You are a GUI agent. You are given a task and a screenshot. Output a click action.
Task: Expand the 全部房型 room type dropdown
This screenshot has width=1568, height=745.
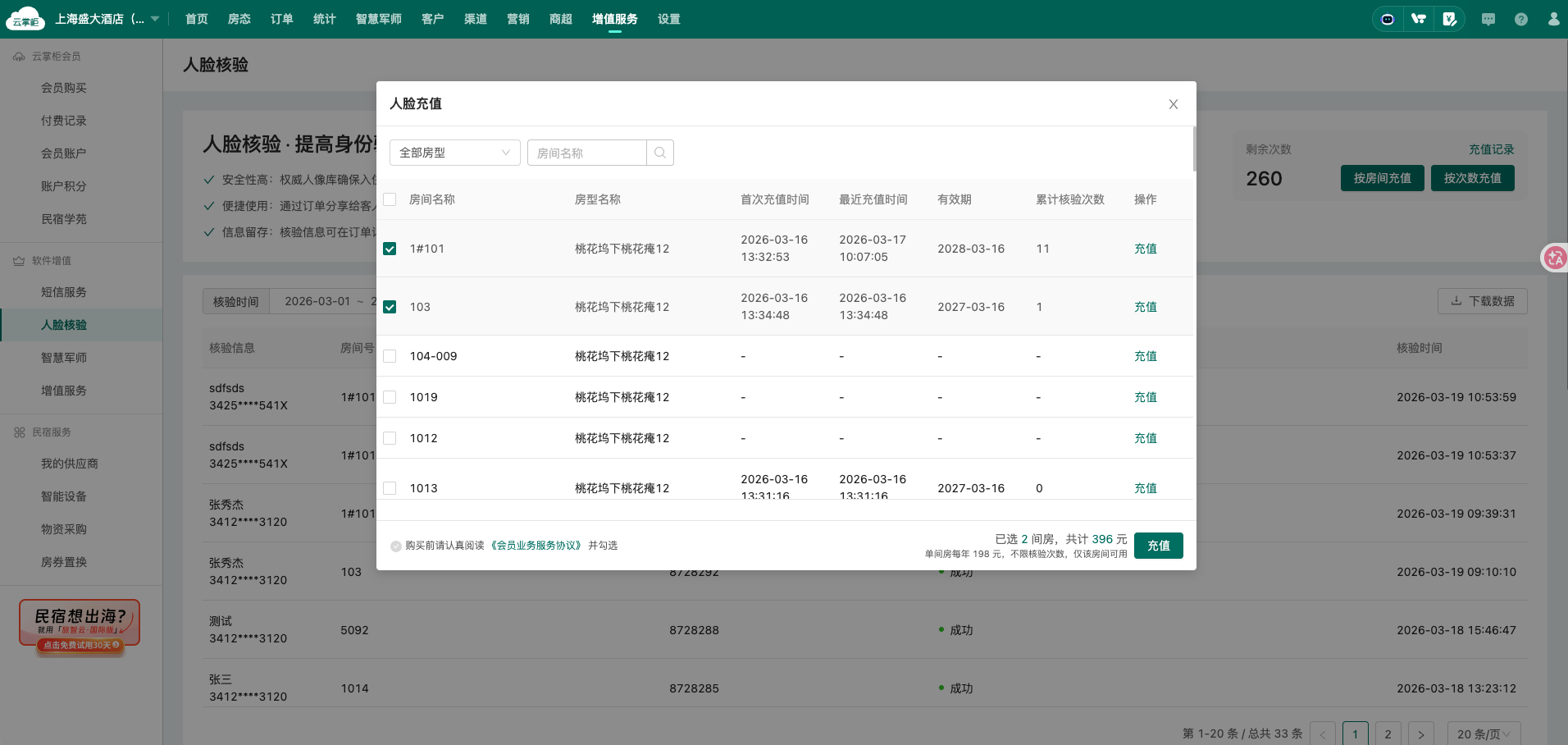454,153
